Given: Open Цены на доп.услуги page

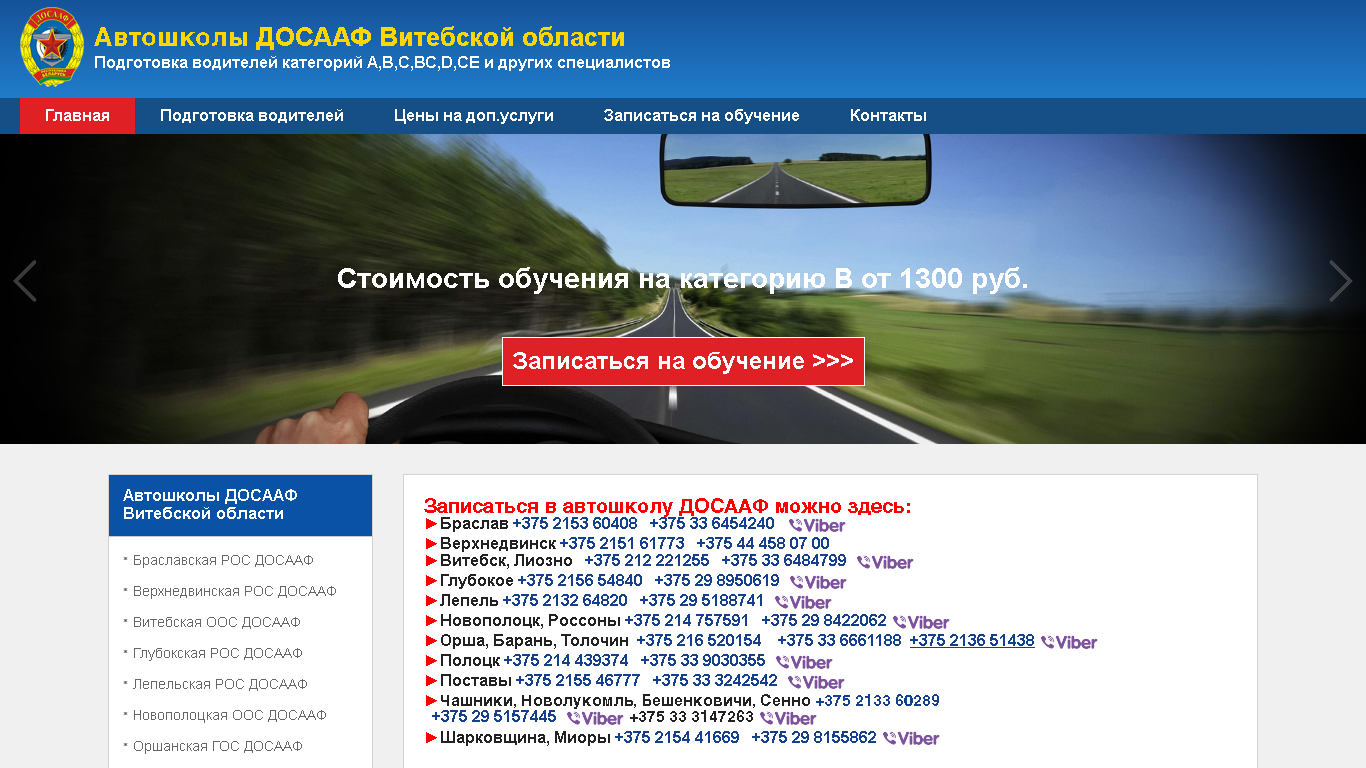Looking at the screenshot, I should (x=474, y=116).
